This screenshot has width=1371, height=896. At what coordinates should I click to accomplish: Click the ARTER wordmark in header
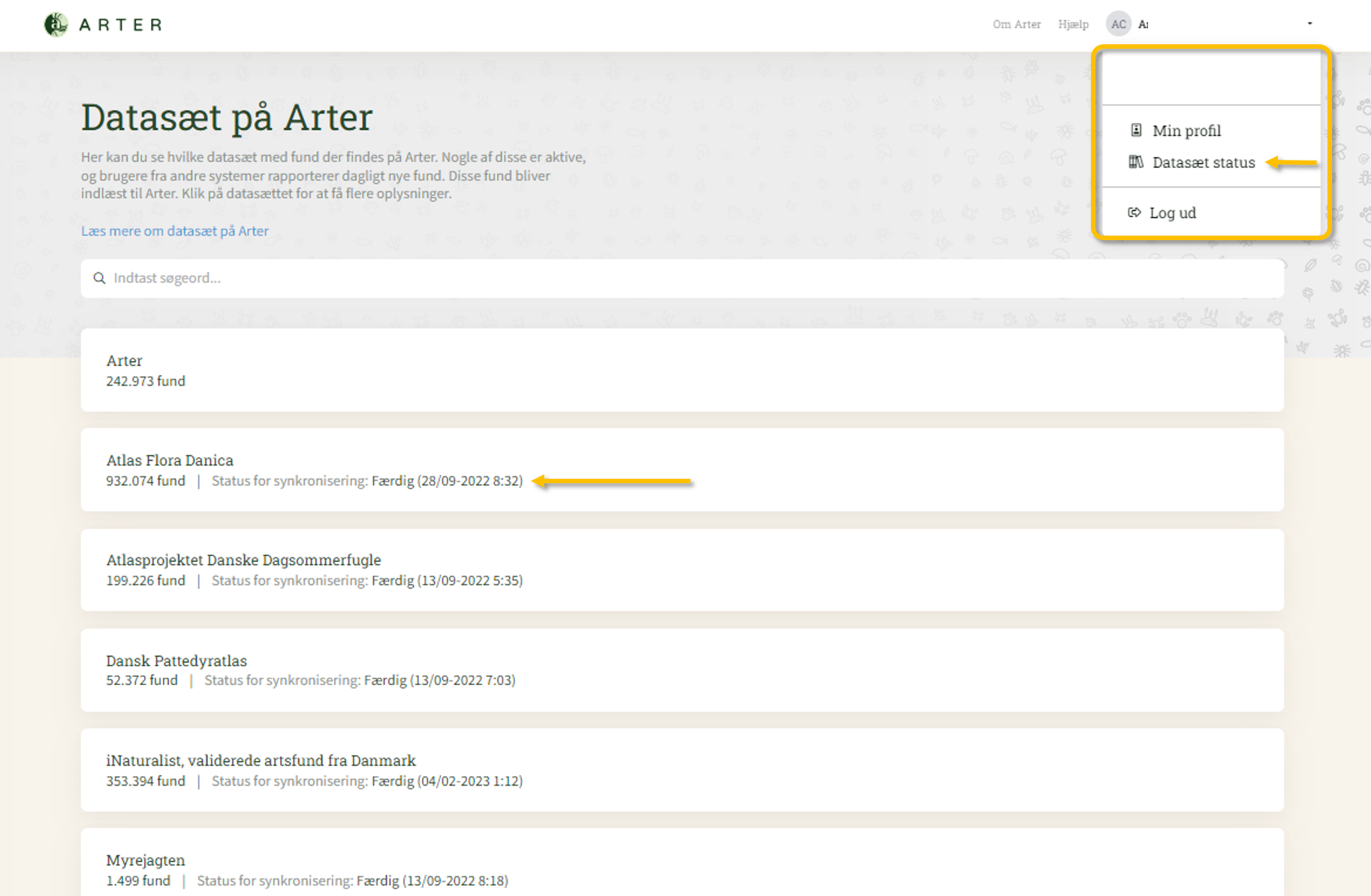click(x=120, y=25)
